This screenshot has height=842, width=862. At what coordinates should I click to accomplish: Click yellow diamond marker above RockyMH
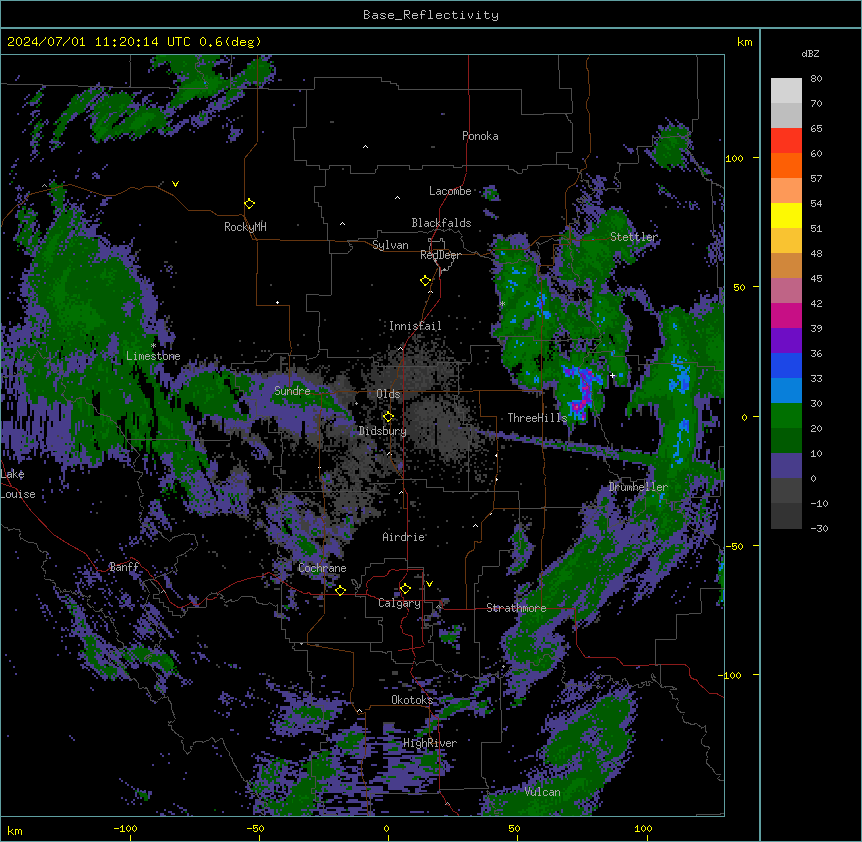click(x=250, y=204)
